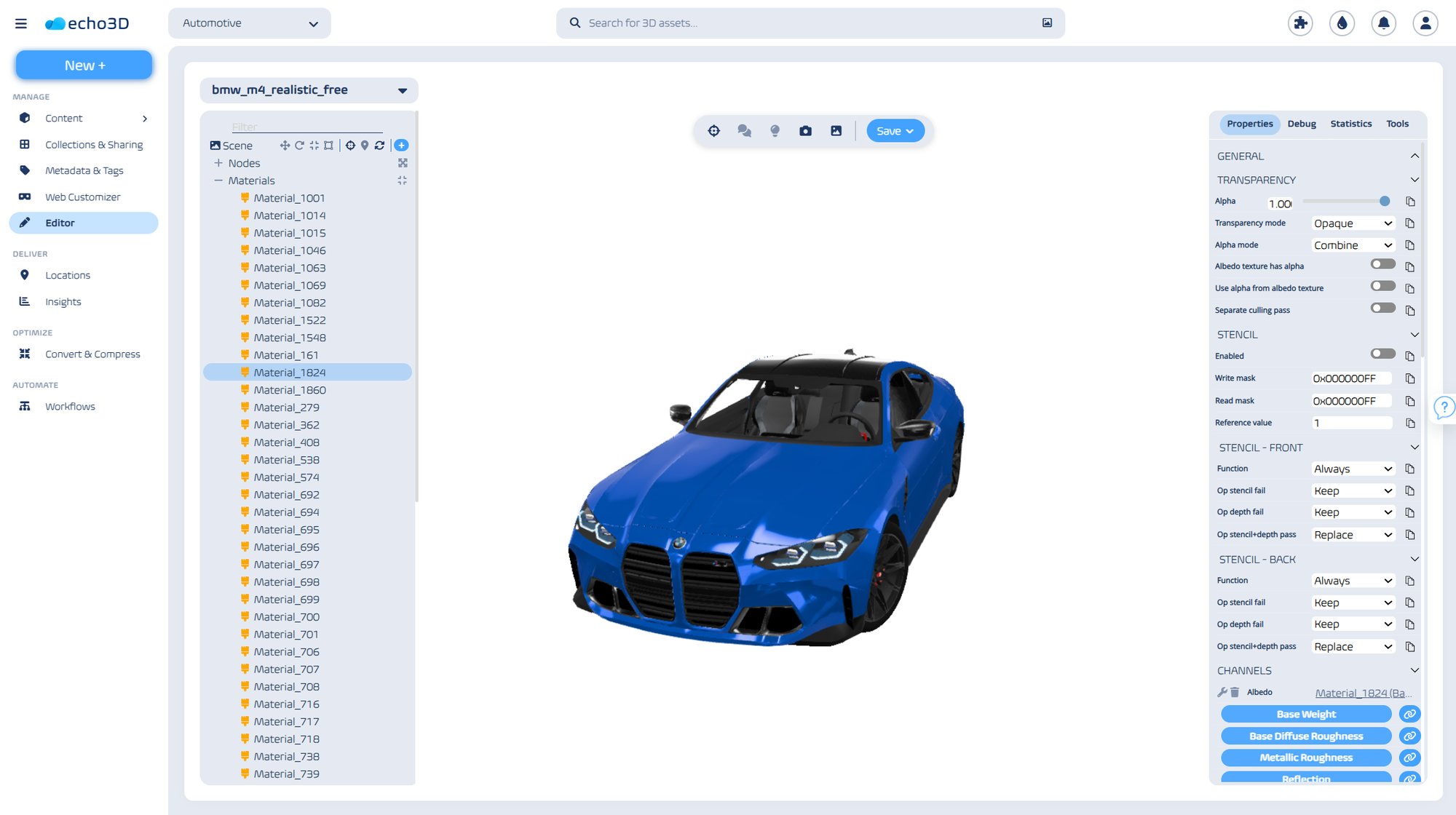Click the image search icon in the search bar
Viewport: 1456px width, 815px height.
point(1047,23)
